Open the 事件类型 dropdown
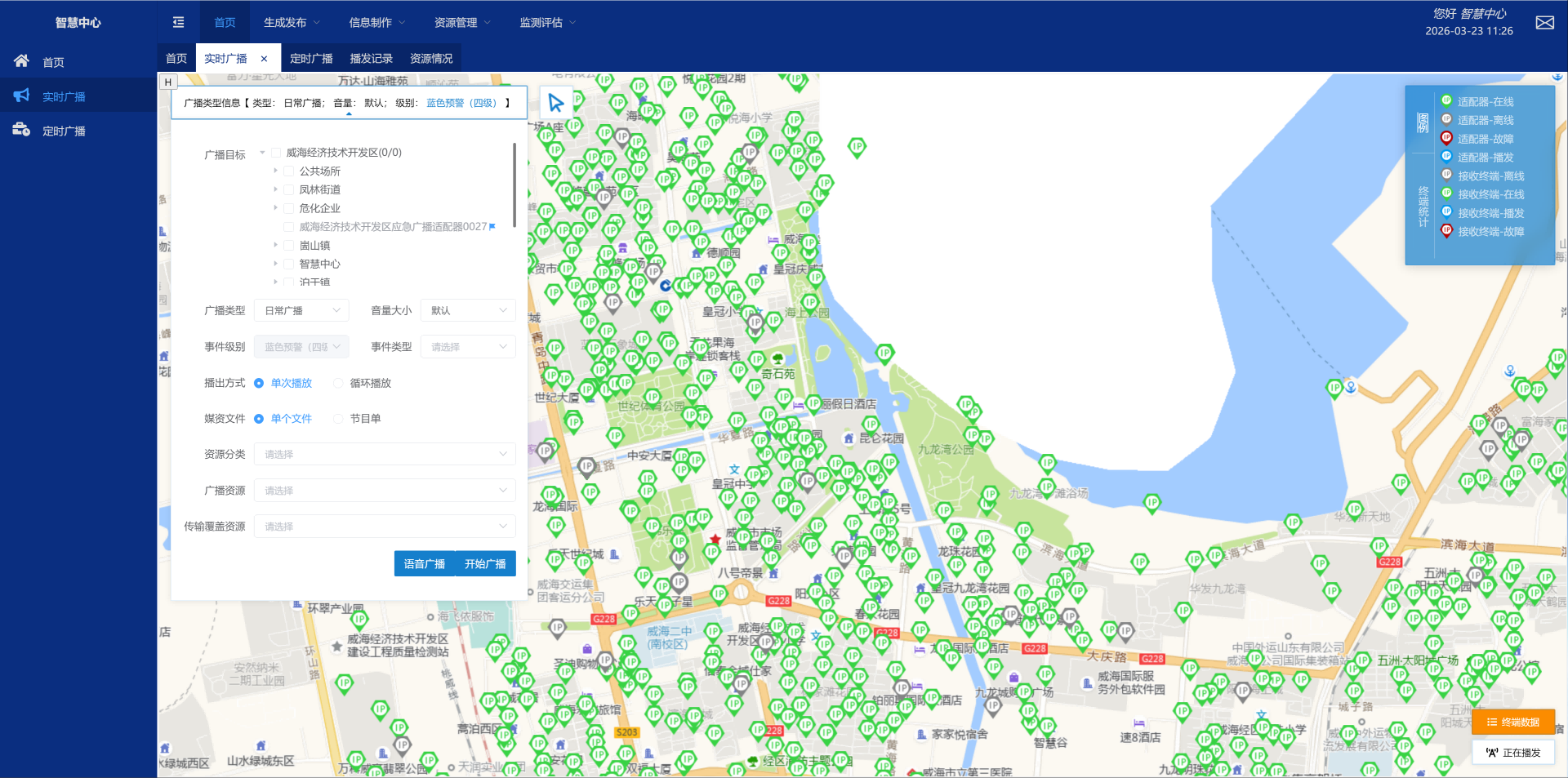 coord(468,347)
